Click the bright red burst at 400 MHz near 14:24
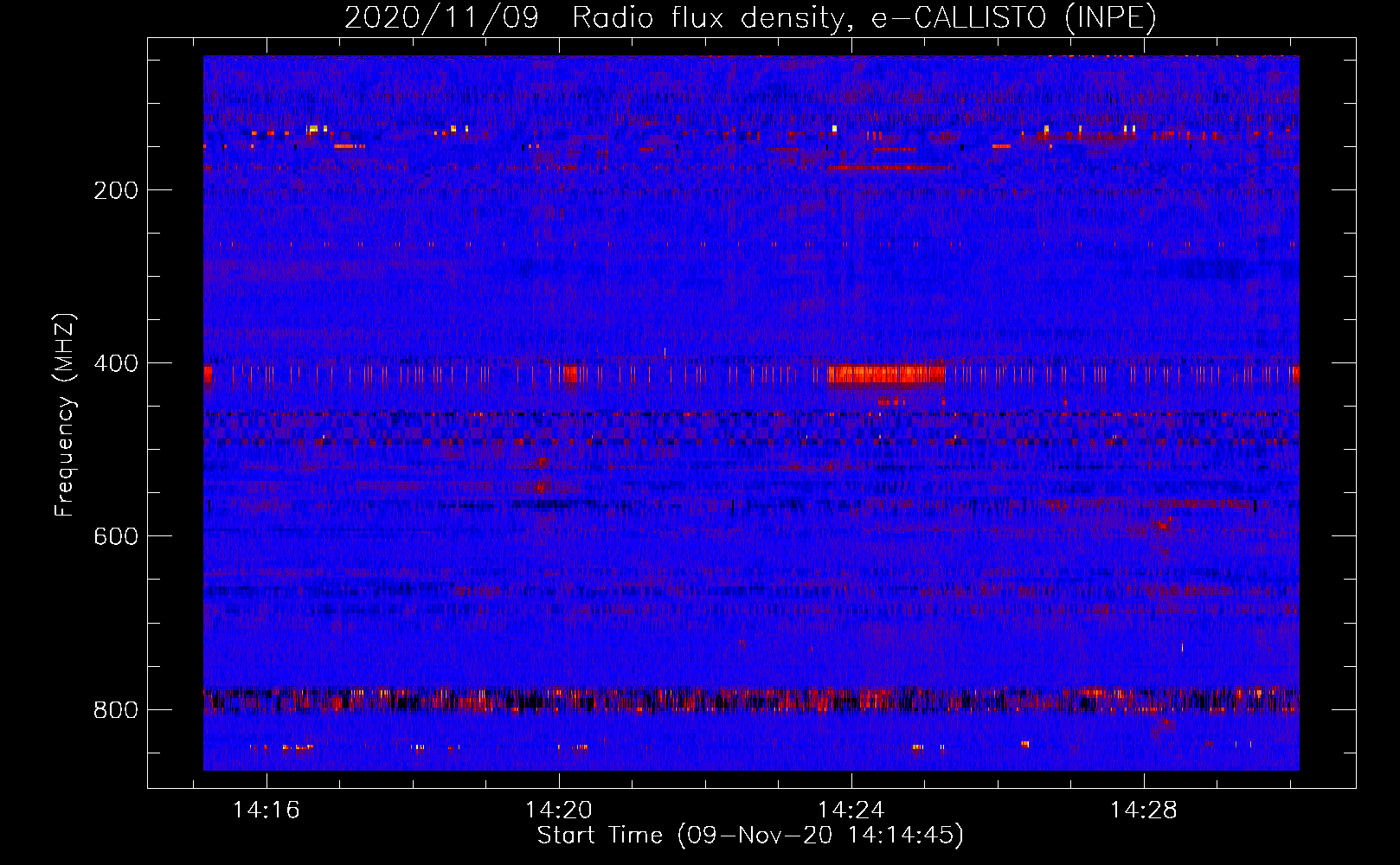 point(886,374)
